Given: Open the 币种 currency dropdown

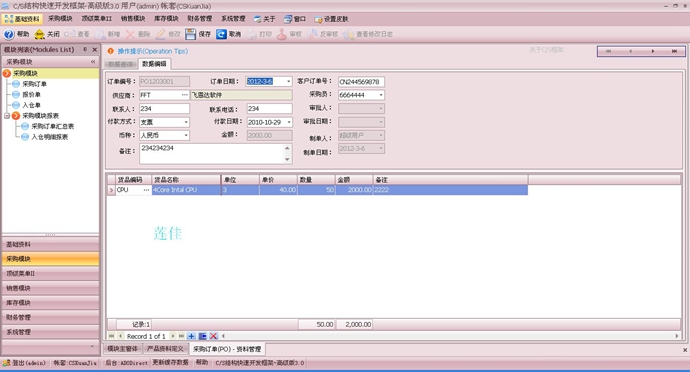Looking at the screenshot, I should point(186,135).
